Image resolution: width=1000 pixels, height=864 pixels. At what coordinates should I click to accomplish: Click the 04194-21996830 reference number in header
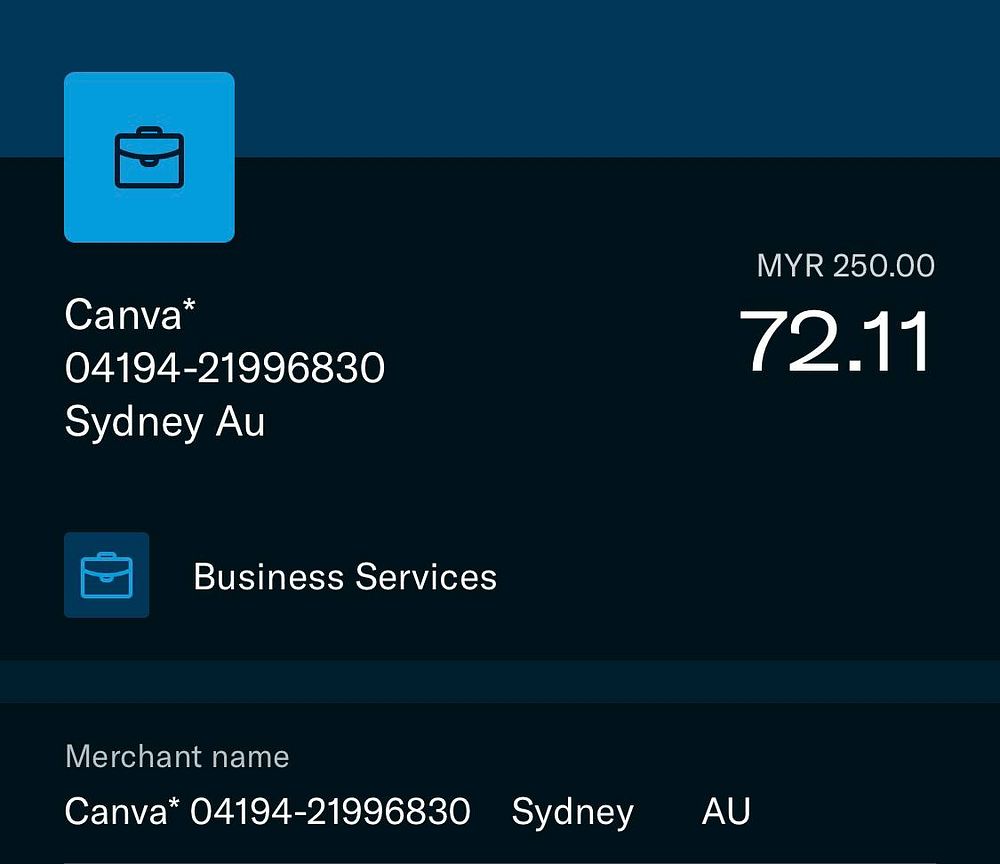[225, 368]
